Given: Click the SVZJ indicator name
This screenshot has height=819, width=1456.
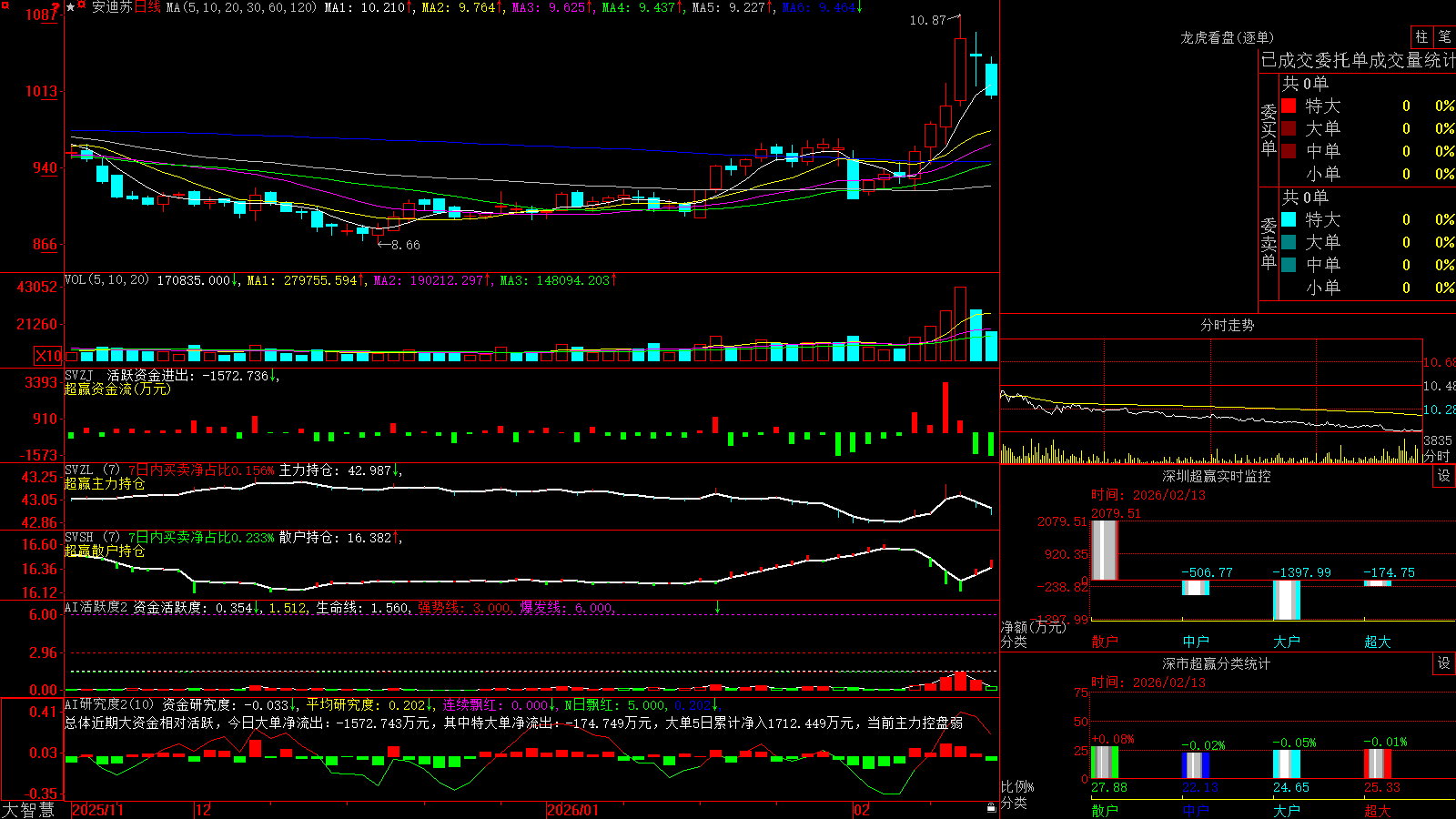Looking at the screenshot, I should 79,375.
